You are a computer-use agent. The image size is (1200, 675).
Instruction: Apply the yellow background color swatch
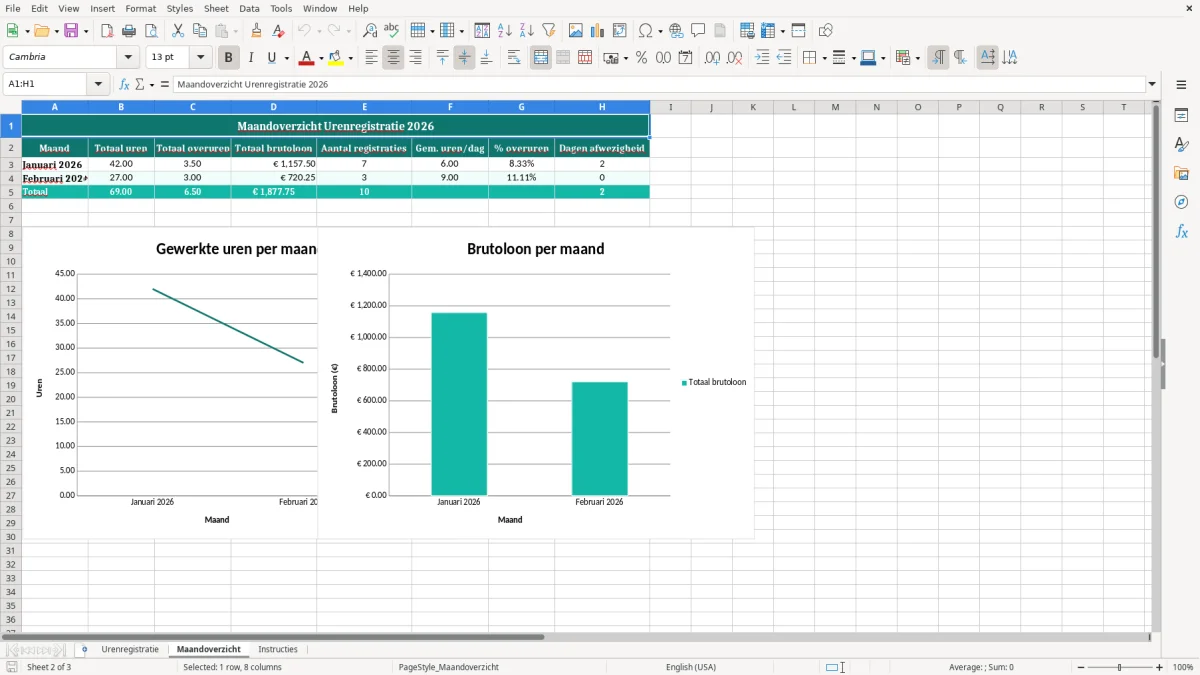pos(336,58)
